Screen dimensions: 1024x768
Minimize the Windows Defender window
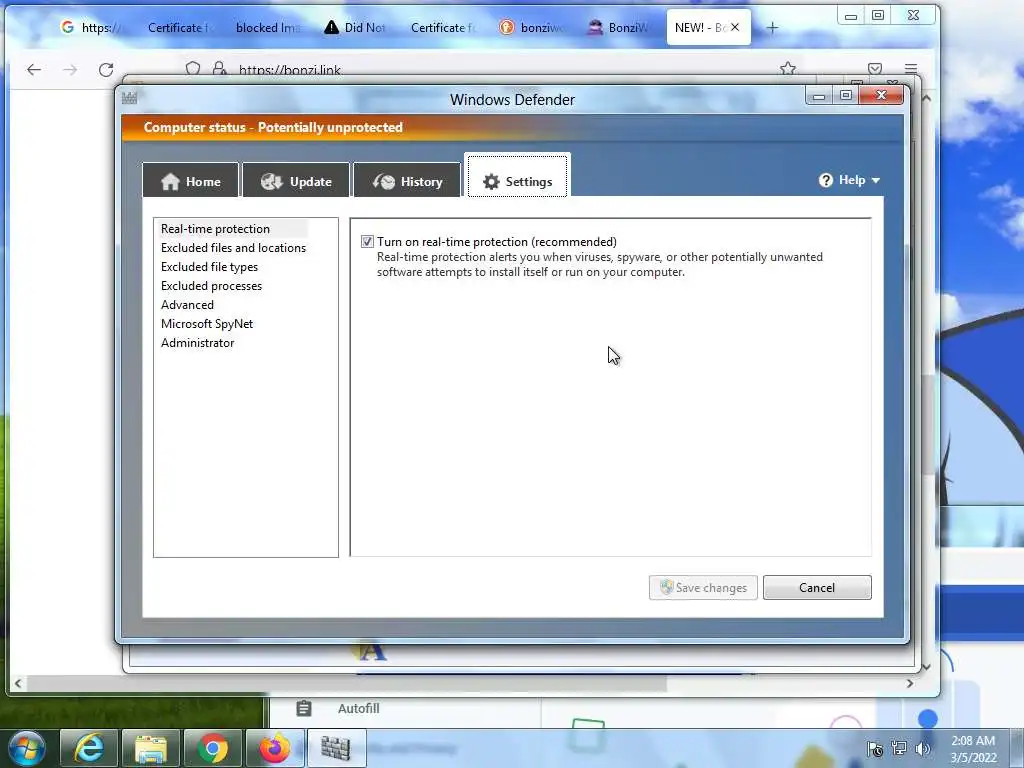point(819,95)
